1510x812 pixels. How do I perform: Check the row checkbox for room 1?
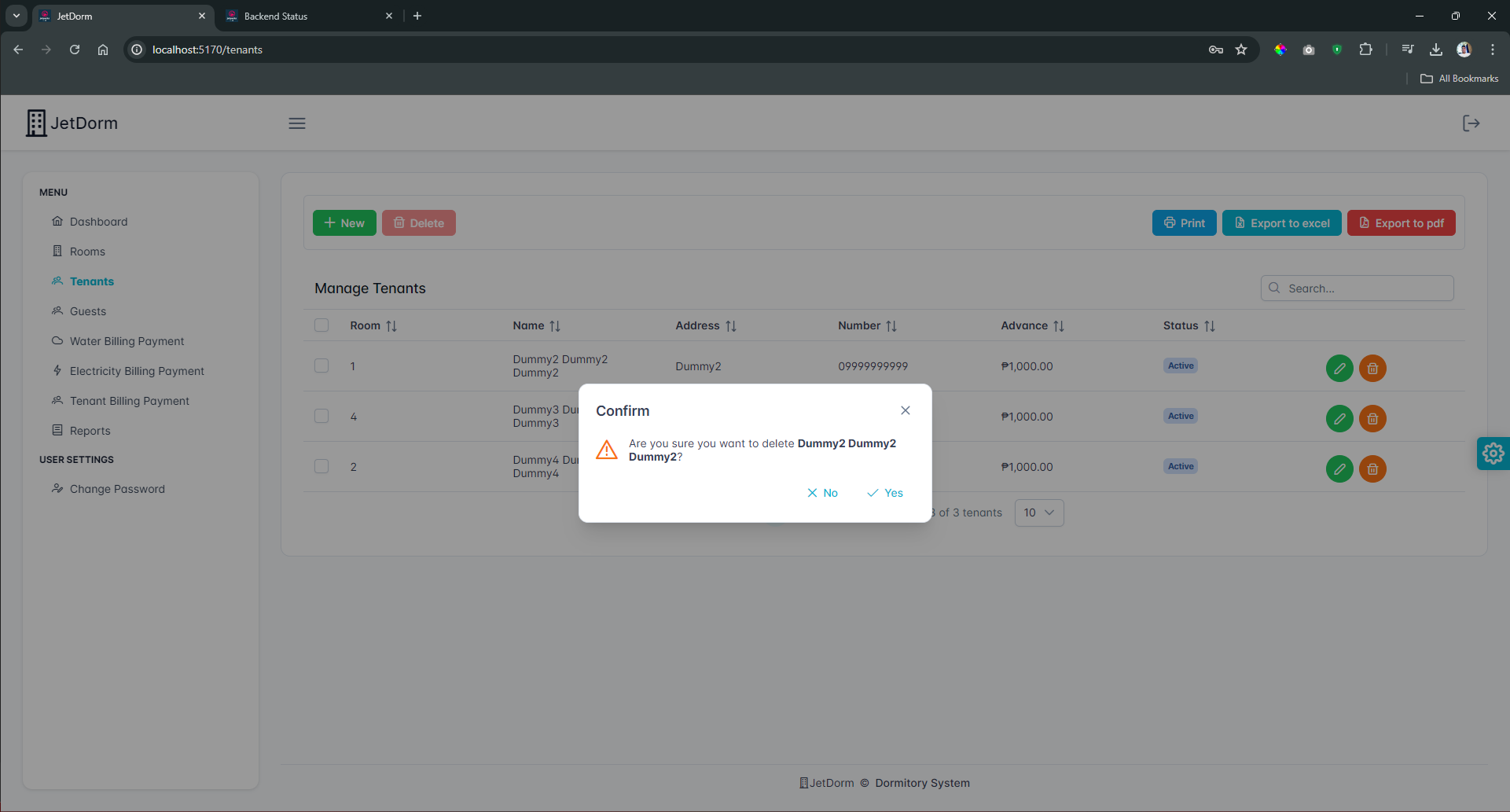click(x=321, y=366)
